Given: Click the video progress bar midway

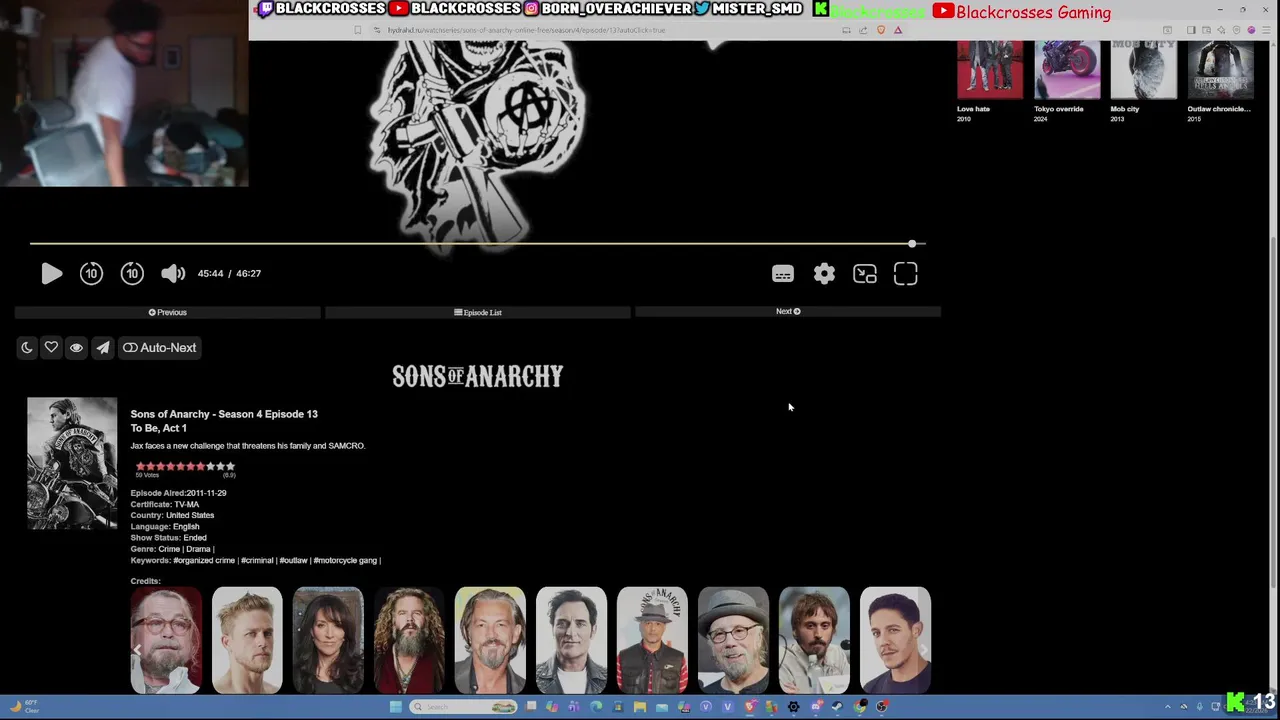Looking at the screenshot, I should 477,243.
